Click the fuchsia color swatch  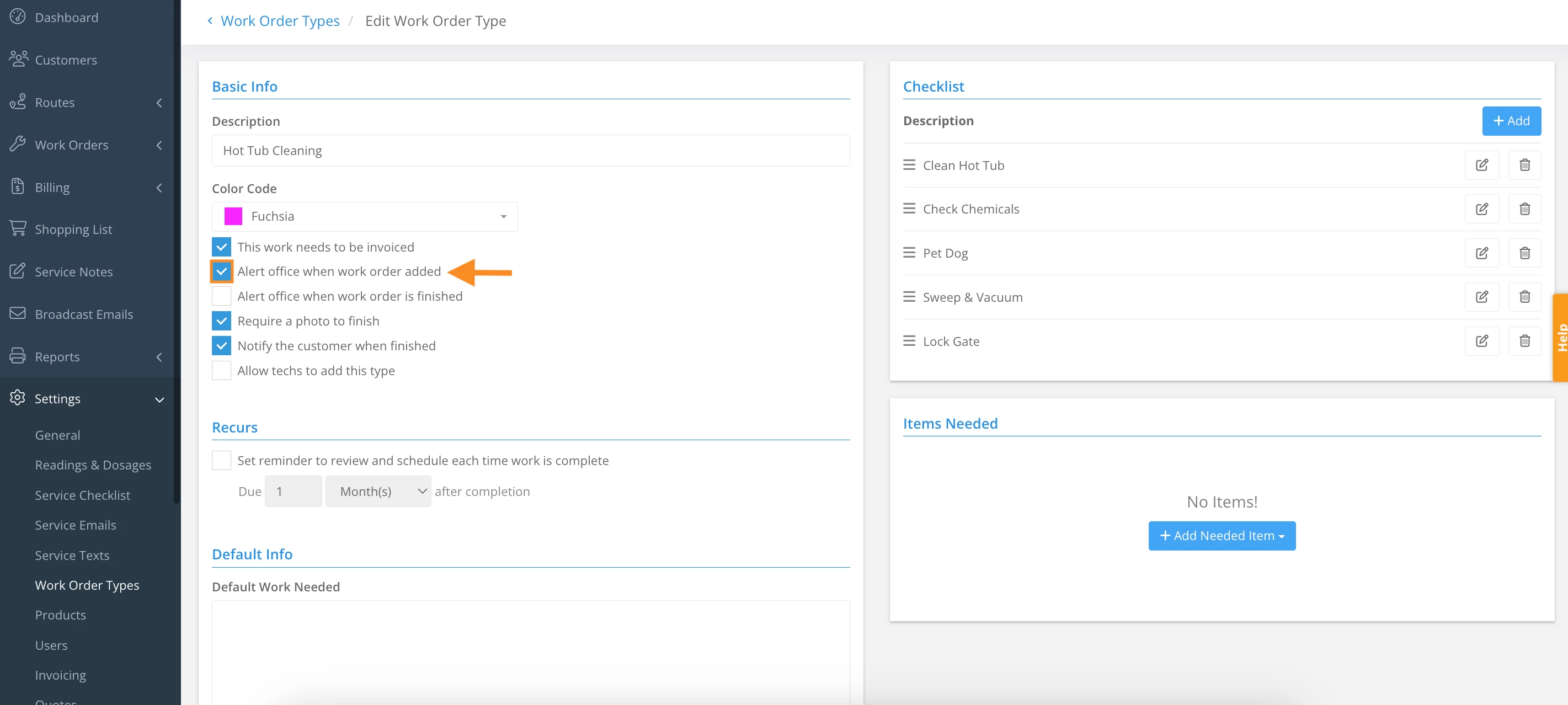[x=233, y=217]
